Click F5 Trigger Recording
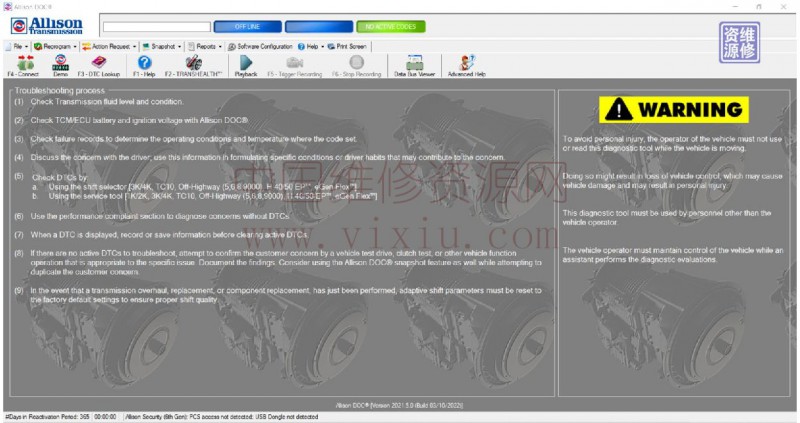The width and height of the screenshot is (800, 423). [x=294, y=65]
